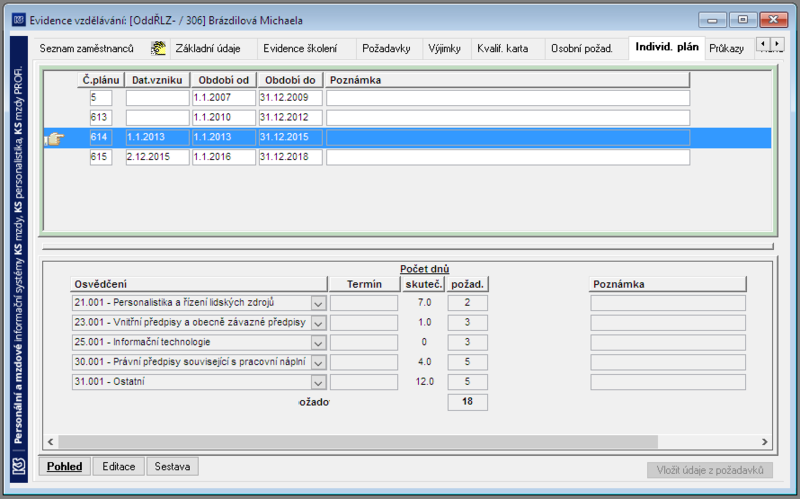The image size is (800, 499).
Task: Click the 2.12.2015 creation date field
Action: [158, 157]
